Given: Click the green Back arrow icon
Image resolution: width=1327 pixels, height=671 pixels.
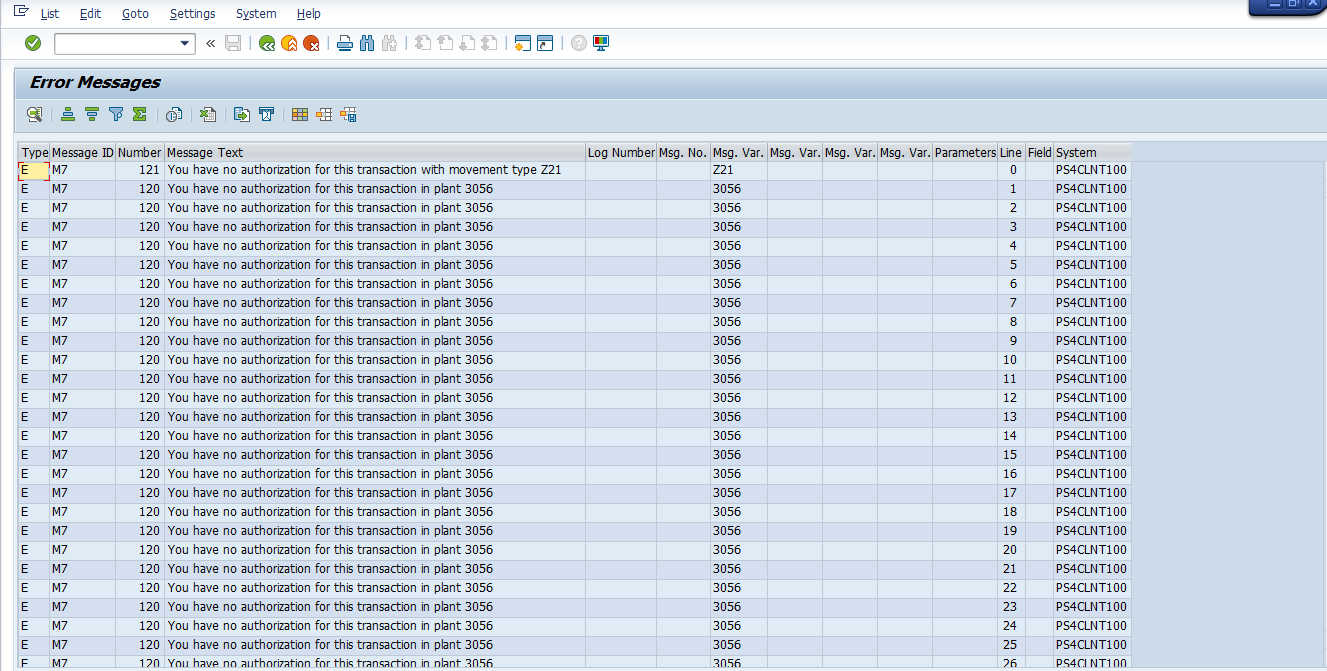Looking at the screenshot, I should pos(266,43).
